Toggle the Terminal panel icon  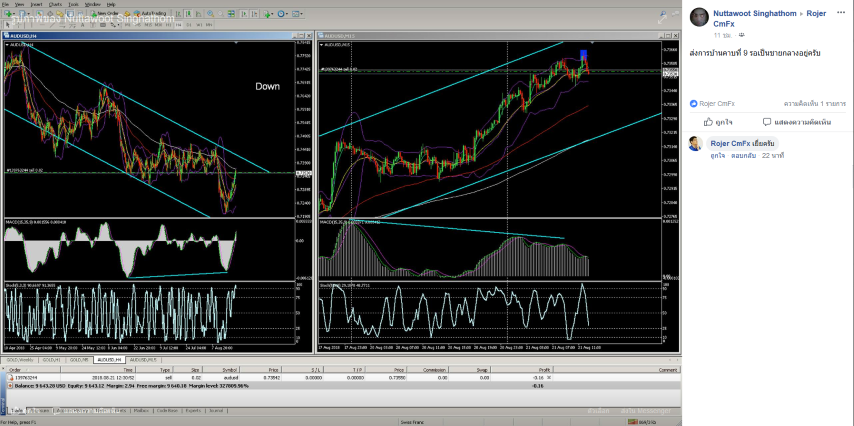(x=70, y=14)
